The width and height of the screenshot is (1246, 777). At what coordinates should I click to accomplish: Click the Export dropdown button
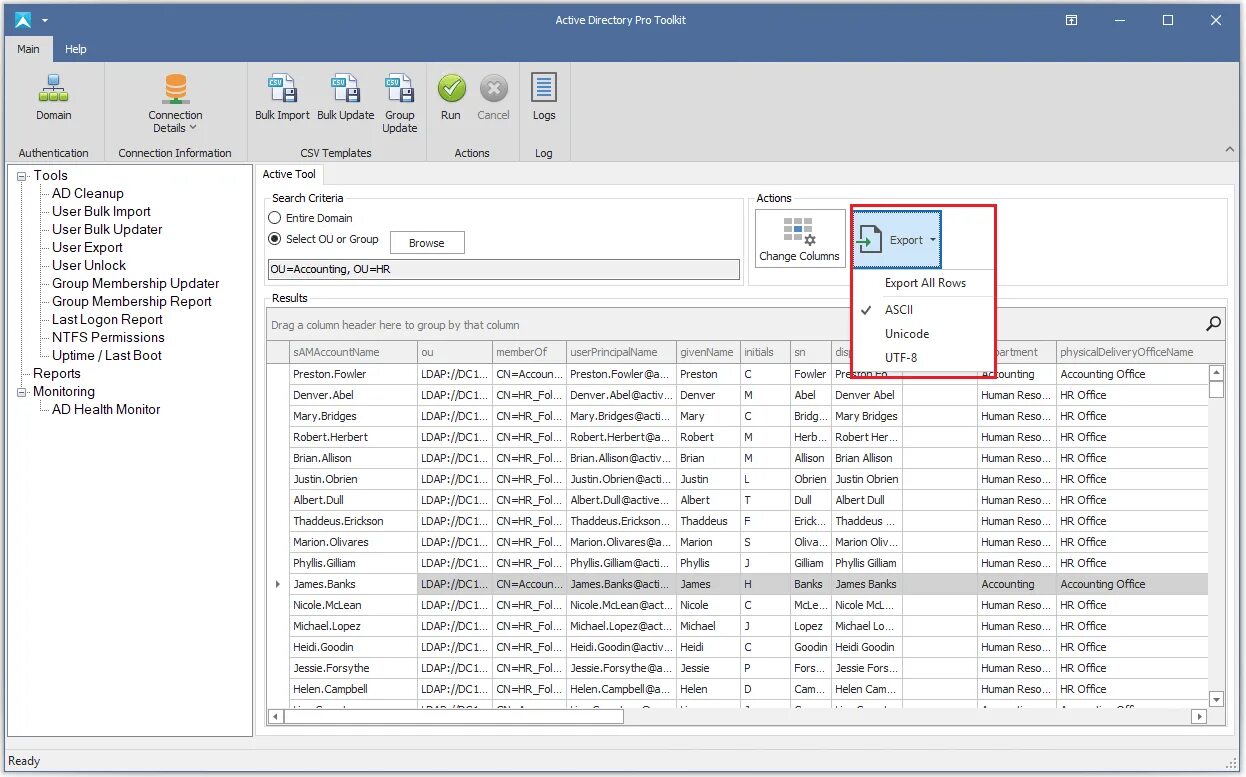pos(897,240)
